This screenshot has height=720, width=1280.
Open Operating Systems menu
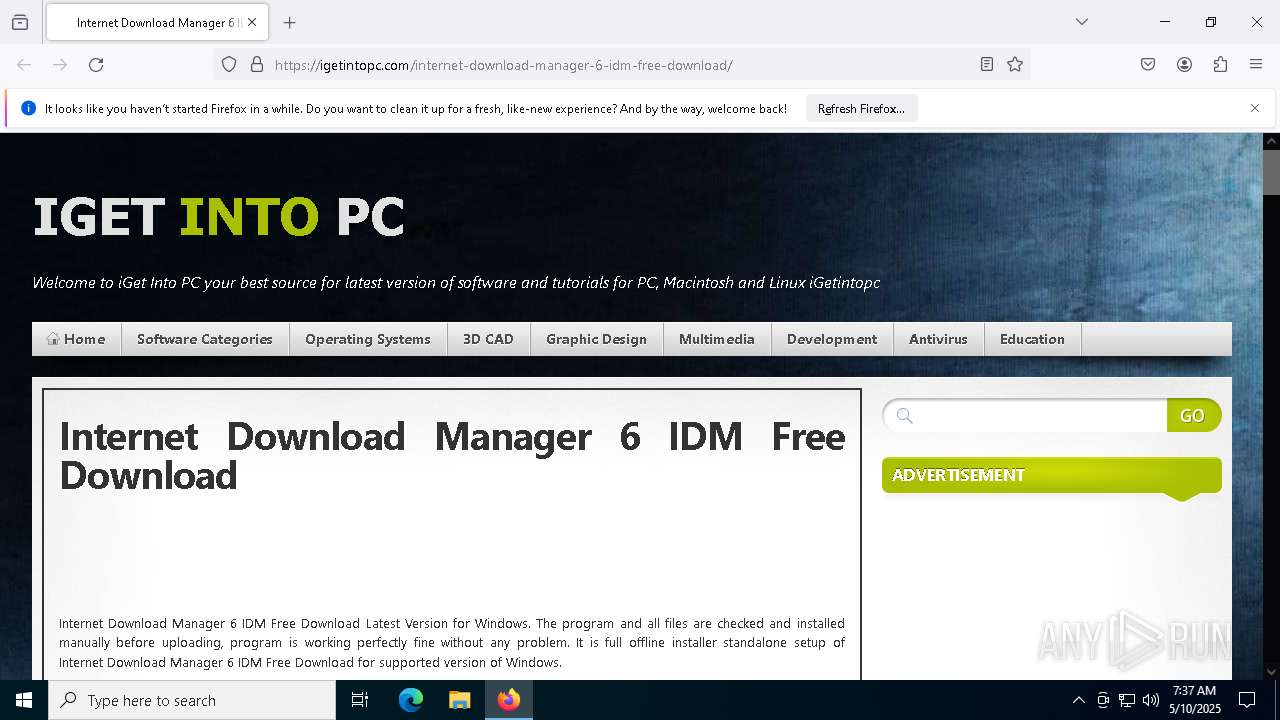[x=368, y=339]
